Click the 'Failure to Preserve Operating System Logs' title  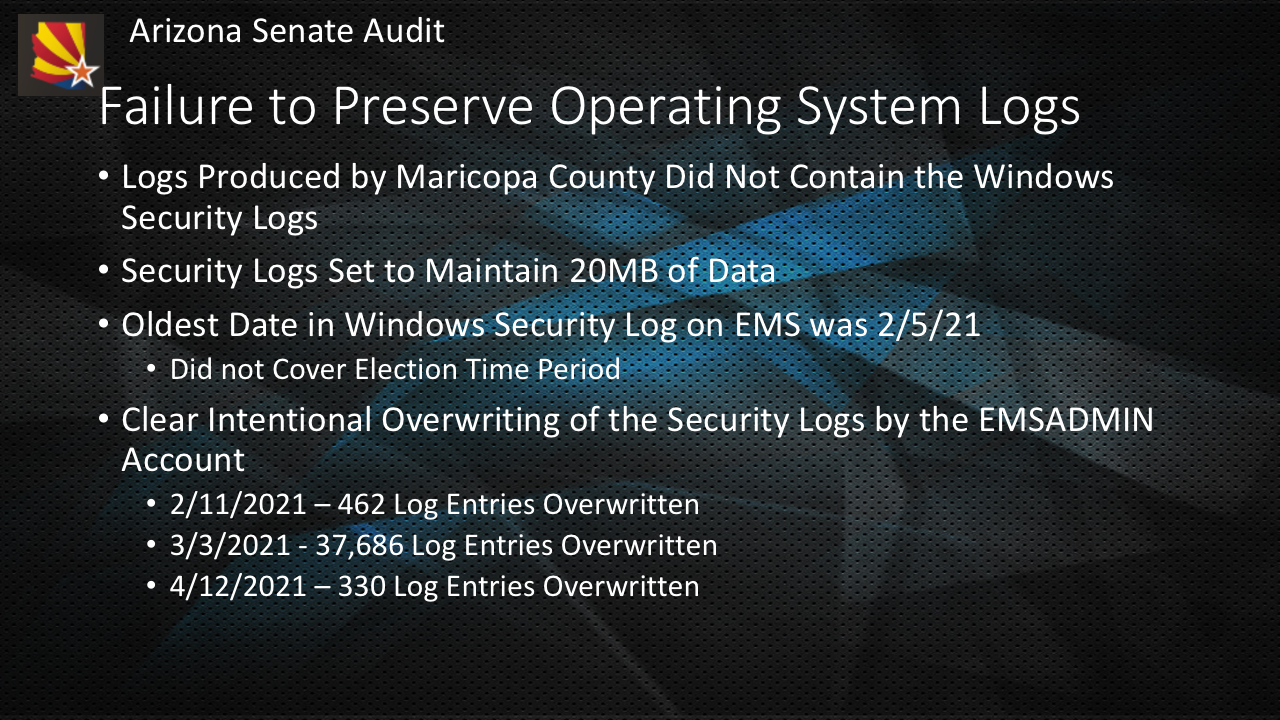coord(589,107)
